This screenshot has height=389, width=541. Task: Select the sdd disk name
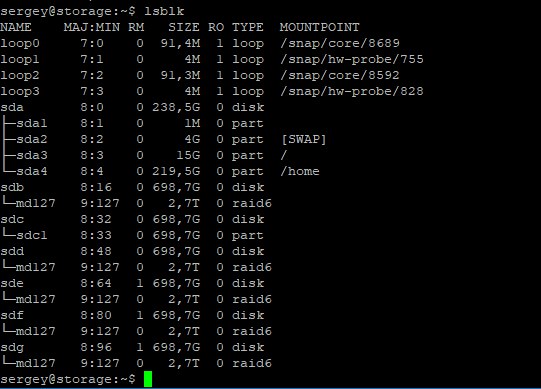[x=12, y=251]
